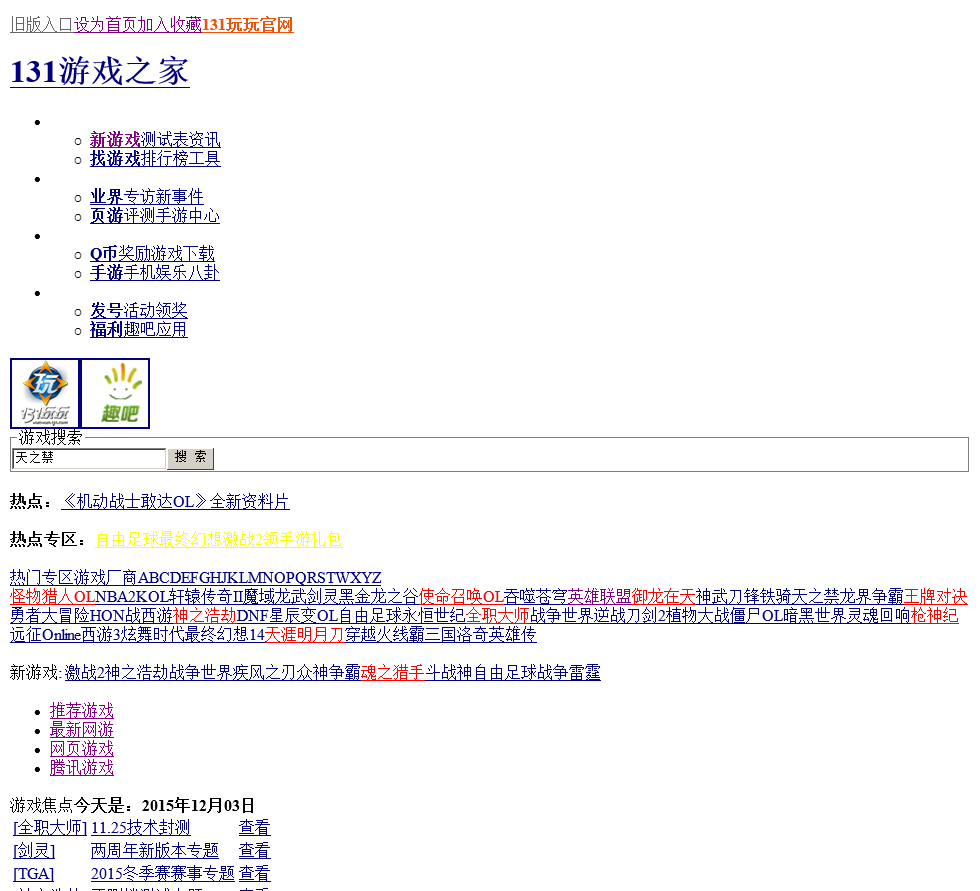Open 领手游礼包 in 热点专区
980x891 pixels.
point(302,540)
